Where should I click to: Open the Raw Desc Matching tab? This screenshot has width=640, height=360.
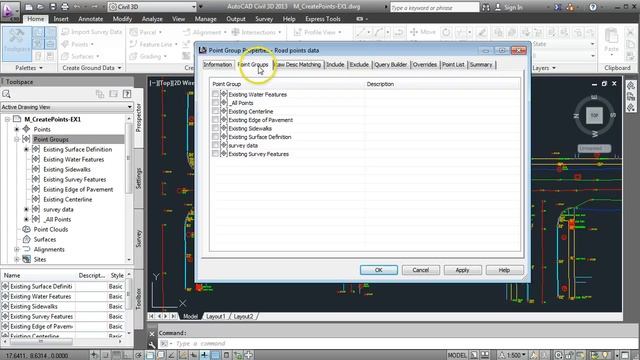point(298,64)
